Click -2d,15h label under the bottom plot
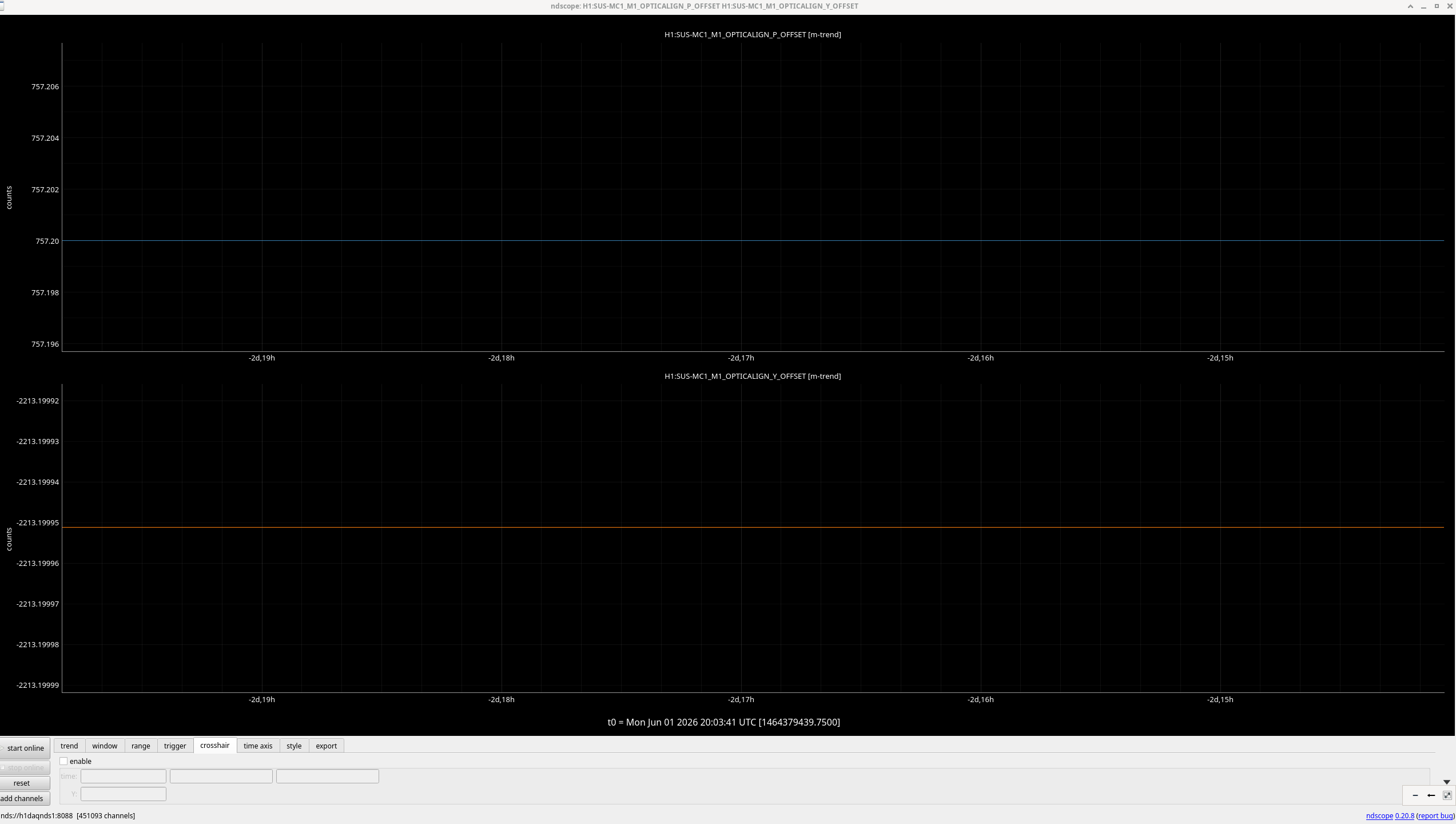 pos(1220,699)
